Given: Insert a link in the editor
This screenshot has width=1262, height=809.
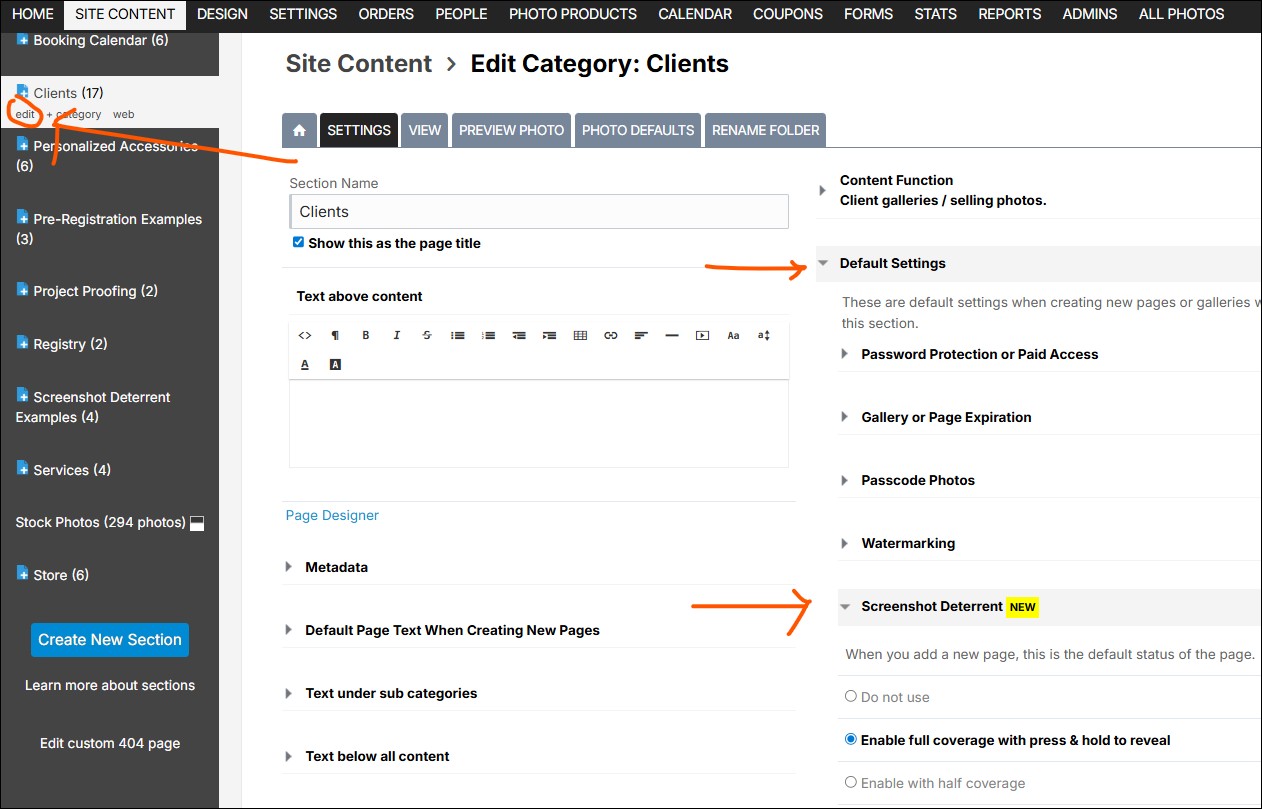Looking at the screenshot, I should point(611,336).
